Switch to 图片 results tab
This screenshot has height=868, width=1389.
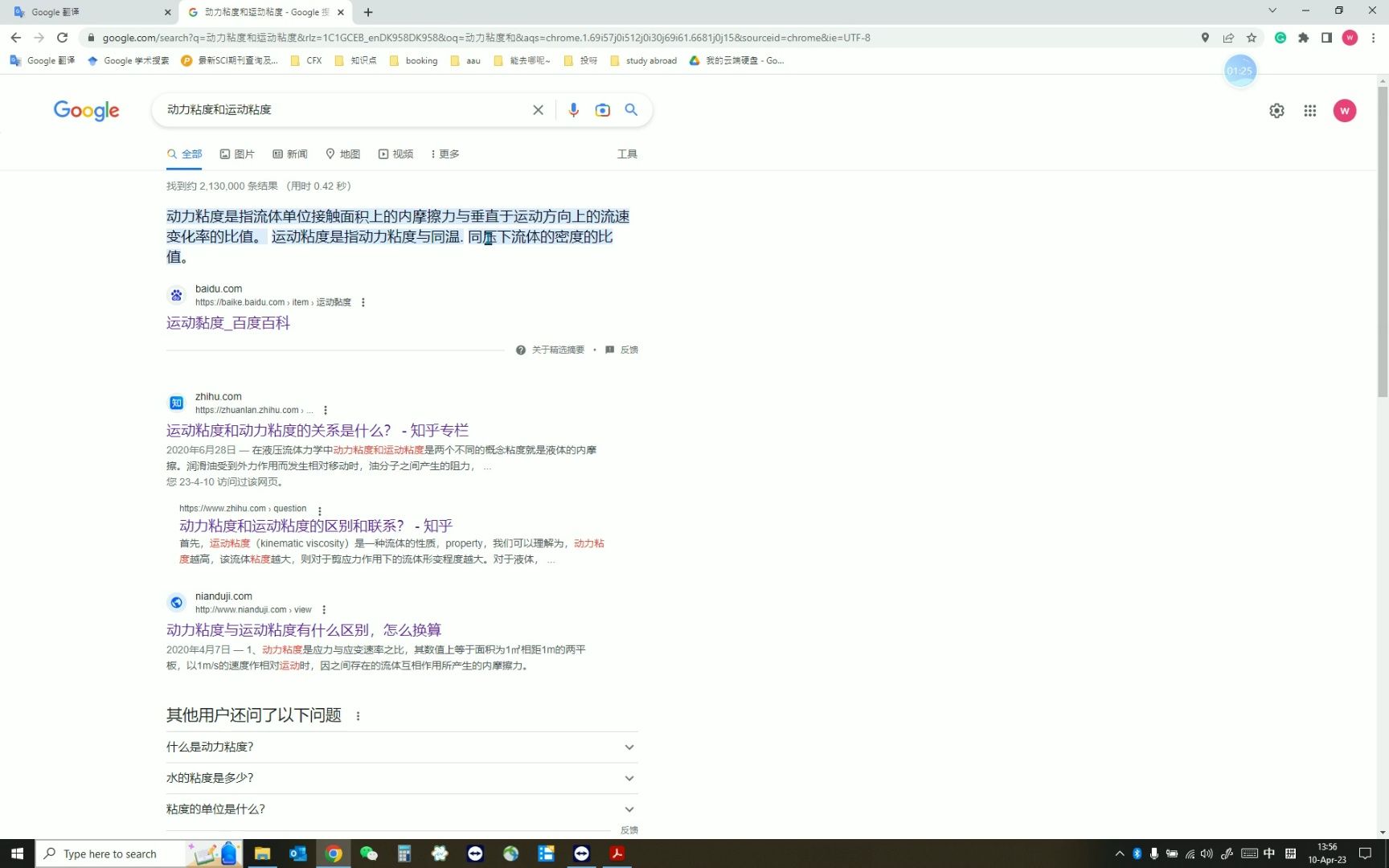[237, 154]
